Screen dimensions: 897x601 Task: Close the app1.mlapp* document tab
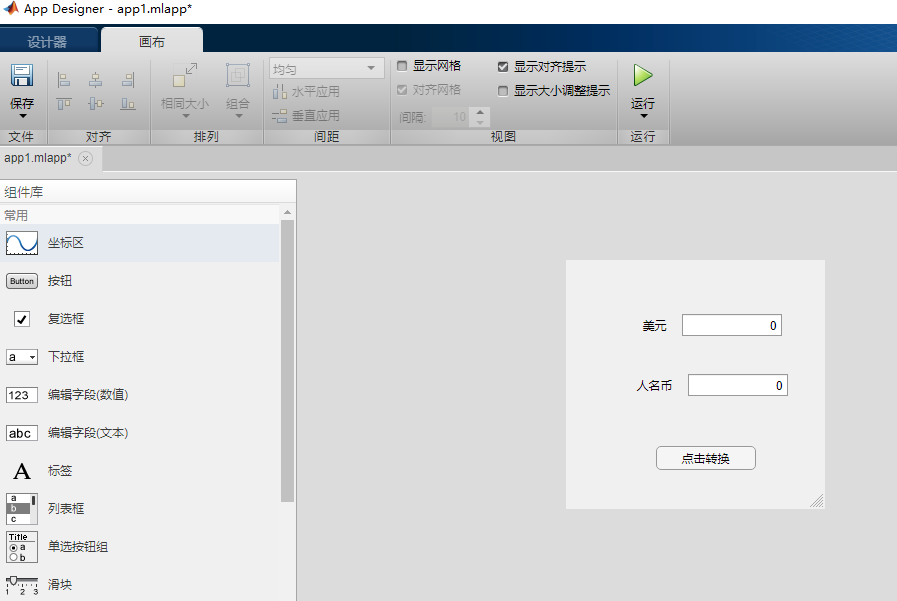[x=85, y=158]
